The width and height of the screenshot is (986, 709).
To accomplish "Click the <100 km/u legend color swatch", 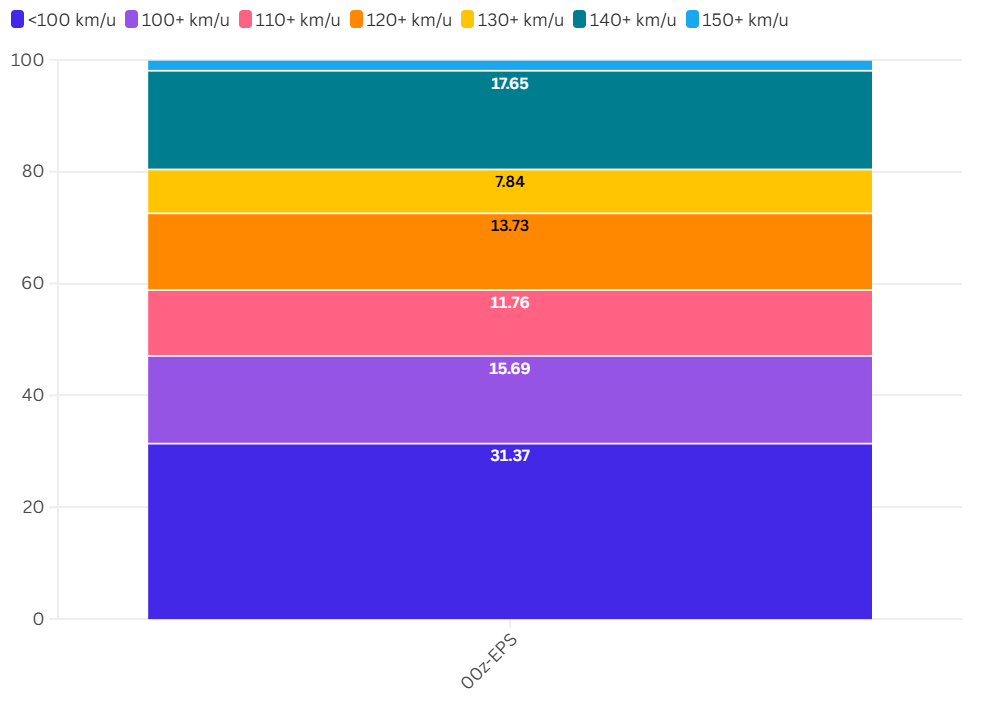I will click(x=17, y=20).
